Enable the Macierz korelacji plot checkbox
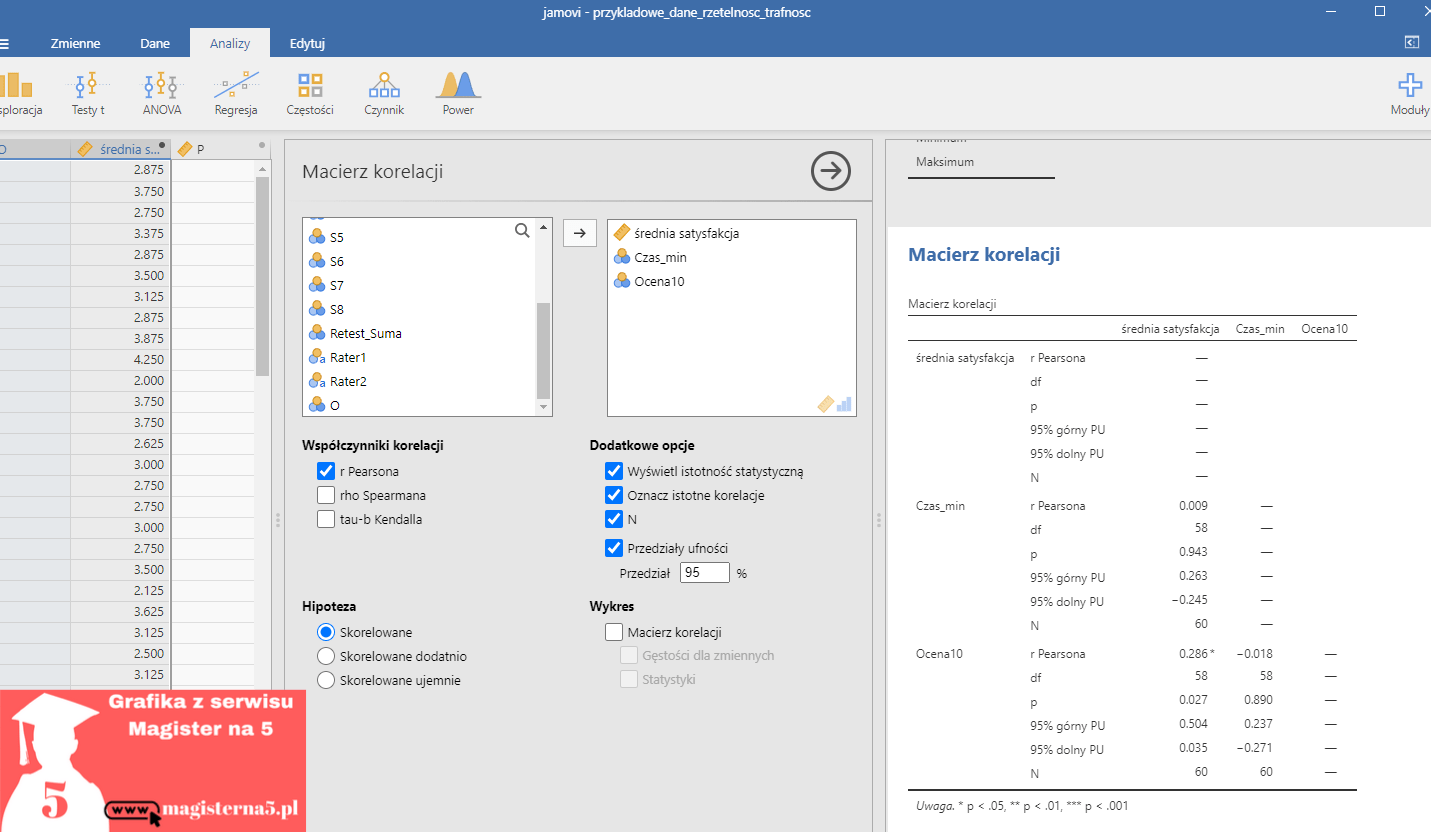This screenshot has width=1431, height=832. (x=614, y=632)
